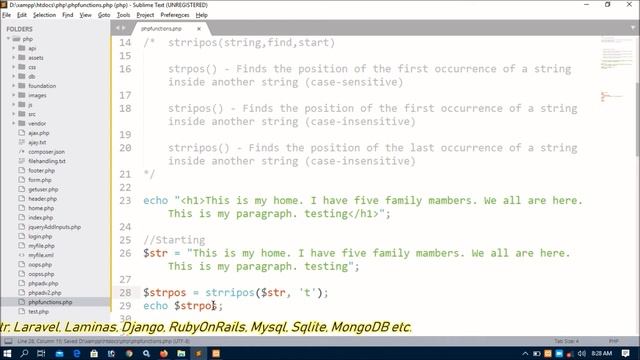640x360 pixels.
Task: Open login.php in the sidebar
Action: click(x=40, y=236)
